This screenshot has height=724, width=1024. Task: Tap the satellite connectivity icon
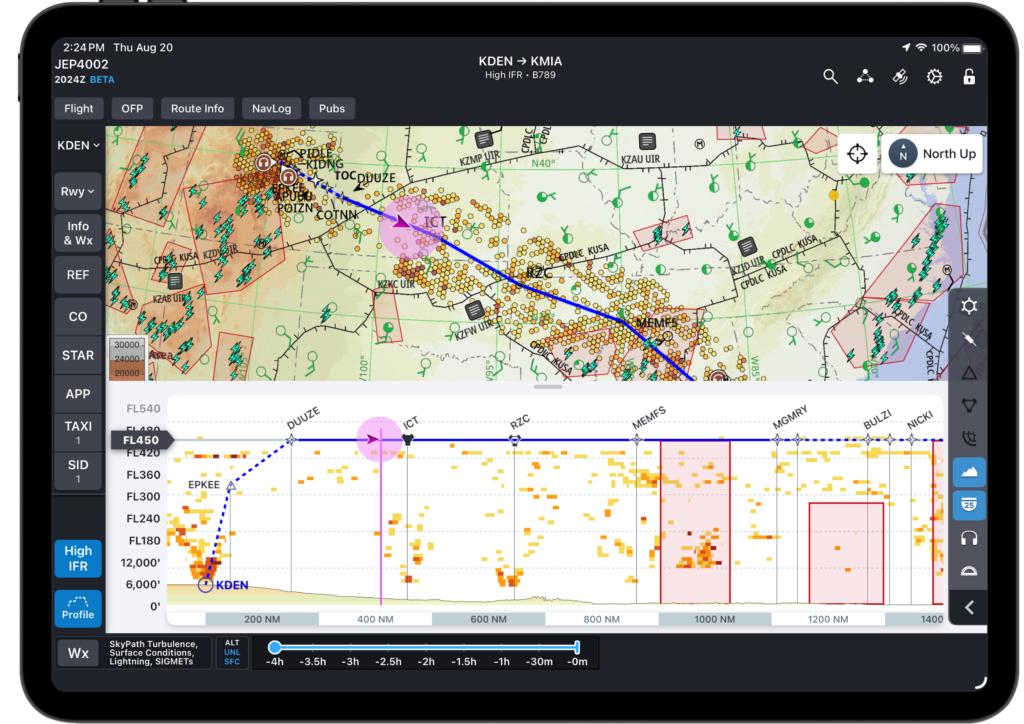click(x=900, y=76)
